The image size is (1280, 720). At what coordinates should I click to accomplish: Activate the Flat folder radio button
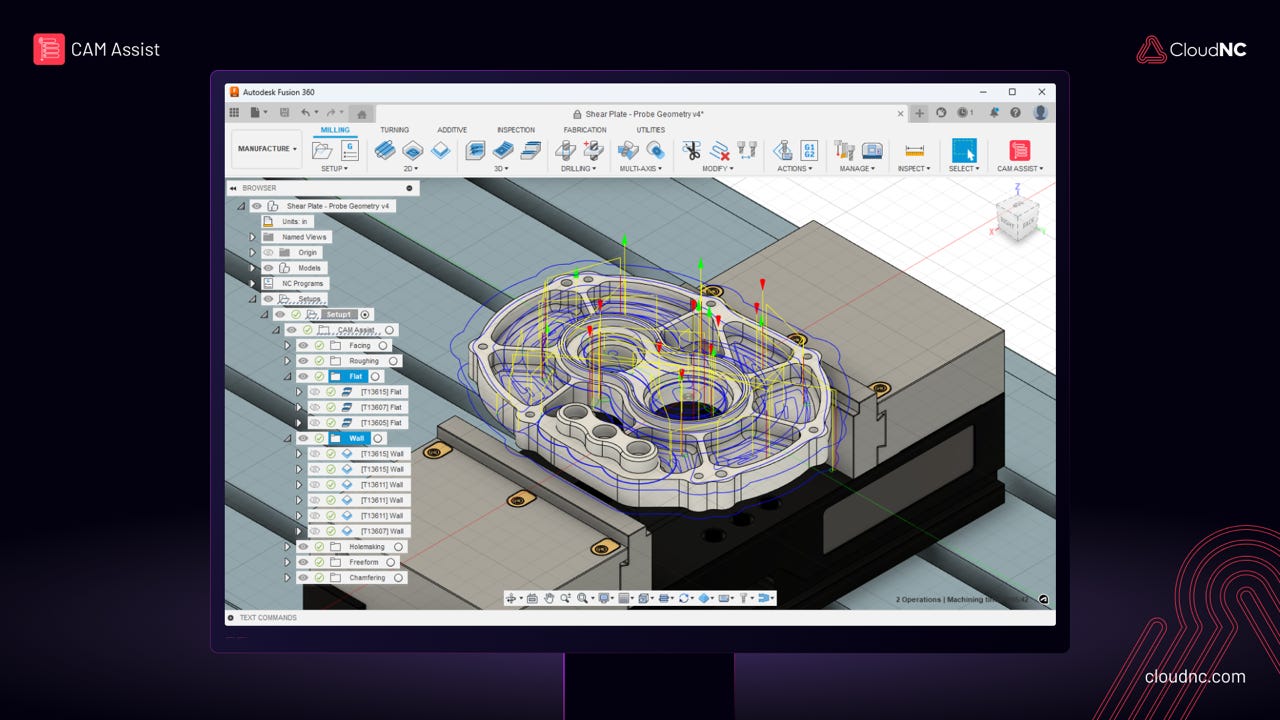pyautogui.click(x=375, y=376)
